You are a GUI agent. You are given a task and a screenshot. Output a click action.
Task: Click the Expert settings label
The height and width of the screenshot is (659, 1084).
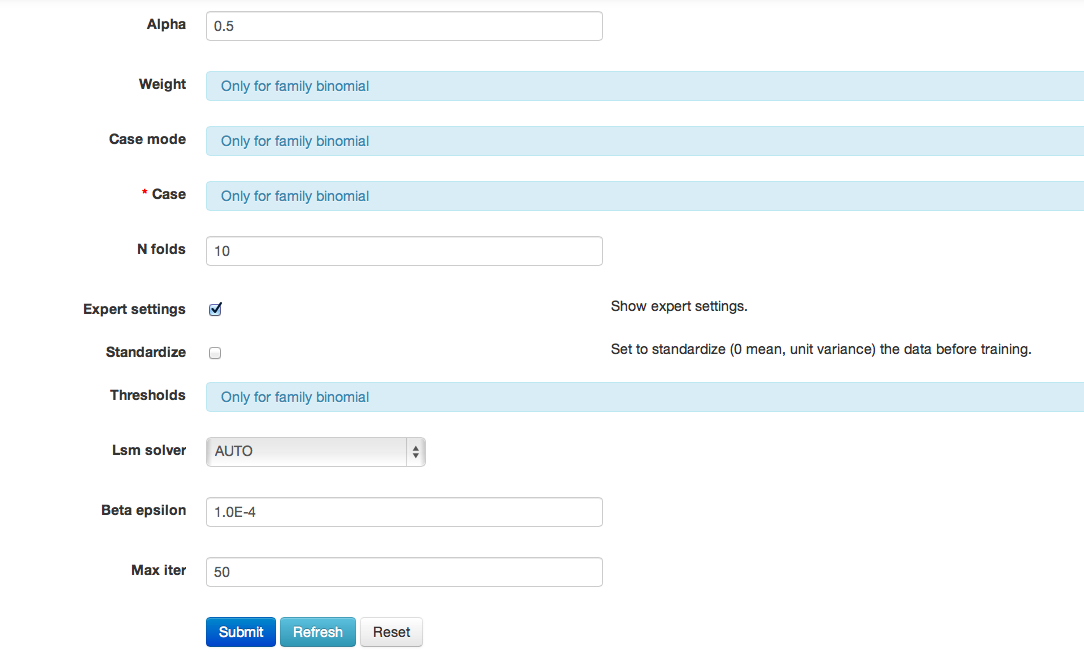[134, 309]
